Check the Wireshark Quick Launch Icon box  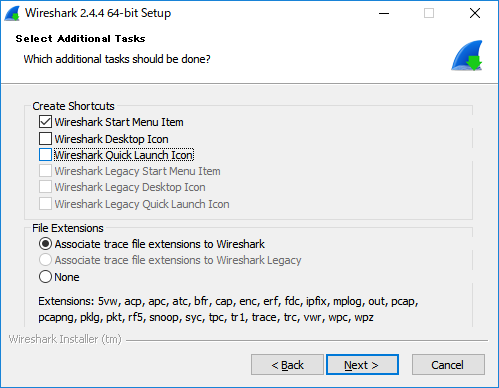coord(45,155)
